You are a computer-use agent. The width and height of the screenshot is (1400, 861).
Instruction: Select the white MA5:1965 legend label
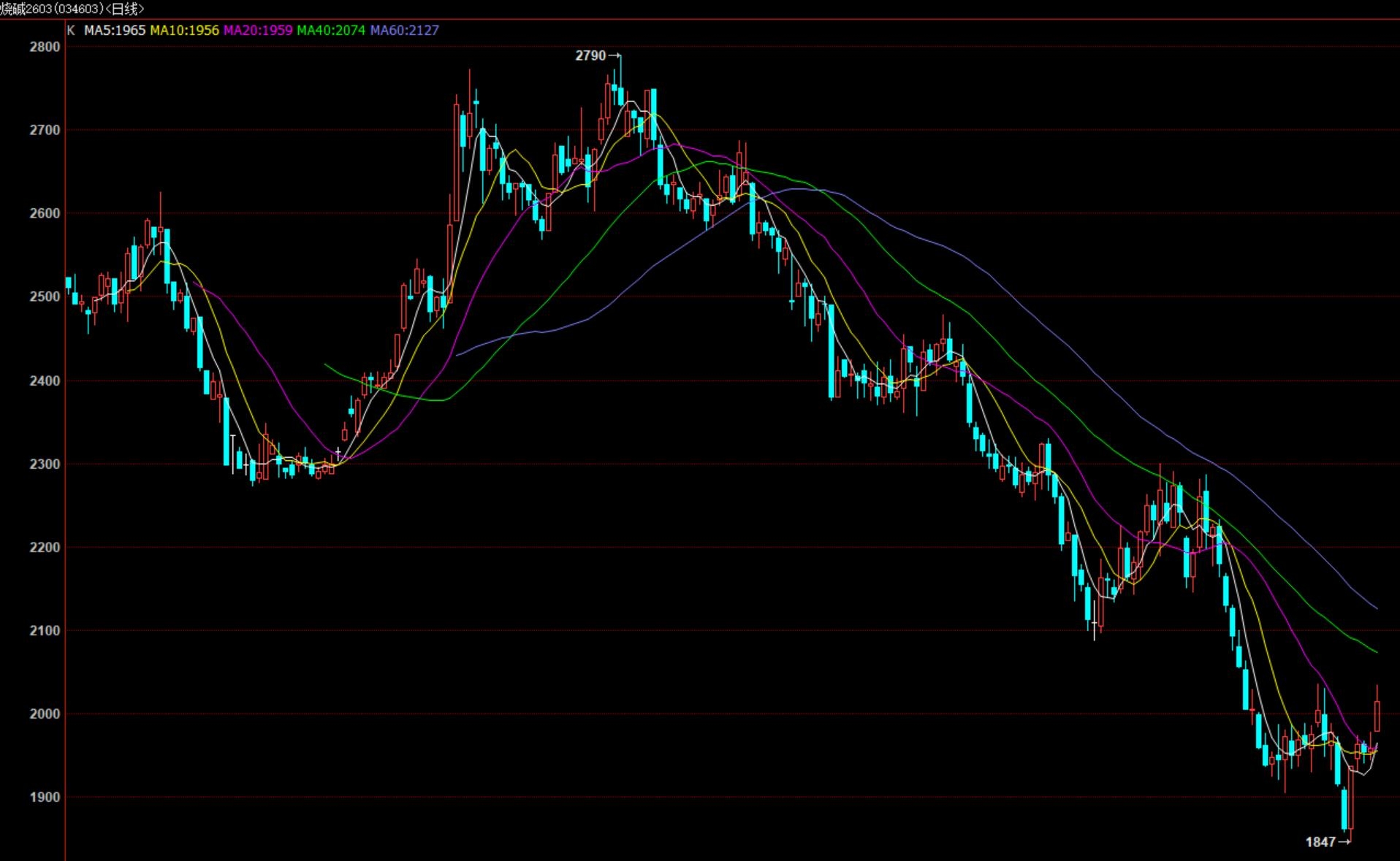(x=115, y=31)
